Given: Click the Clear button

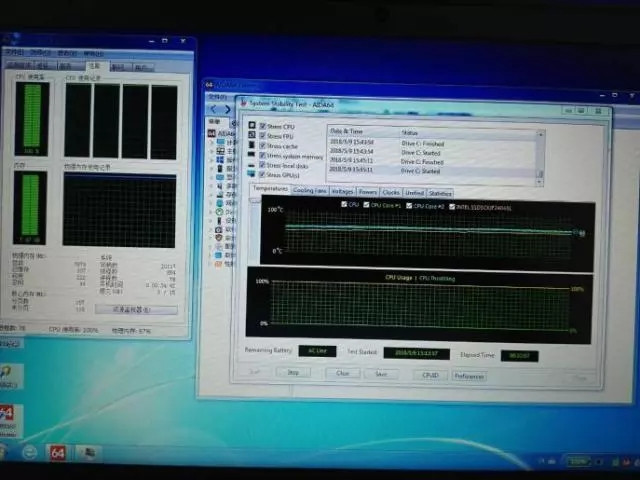Looking at the screenshot, I should [x=342, y=373].
